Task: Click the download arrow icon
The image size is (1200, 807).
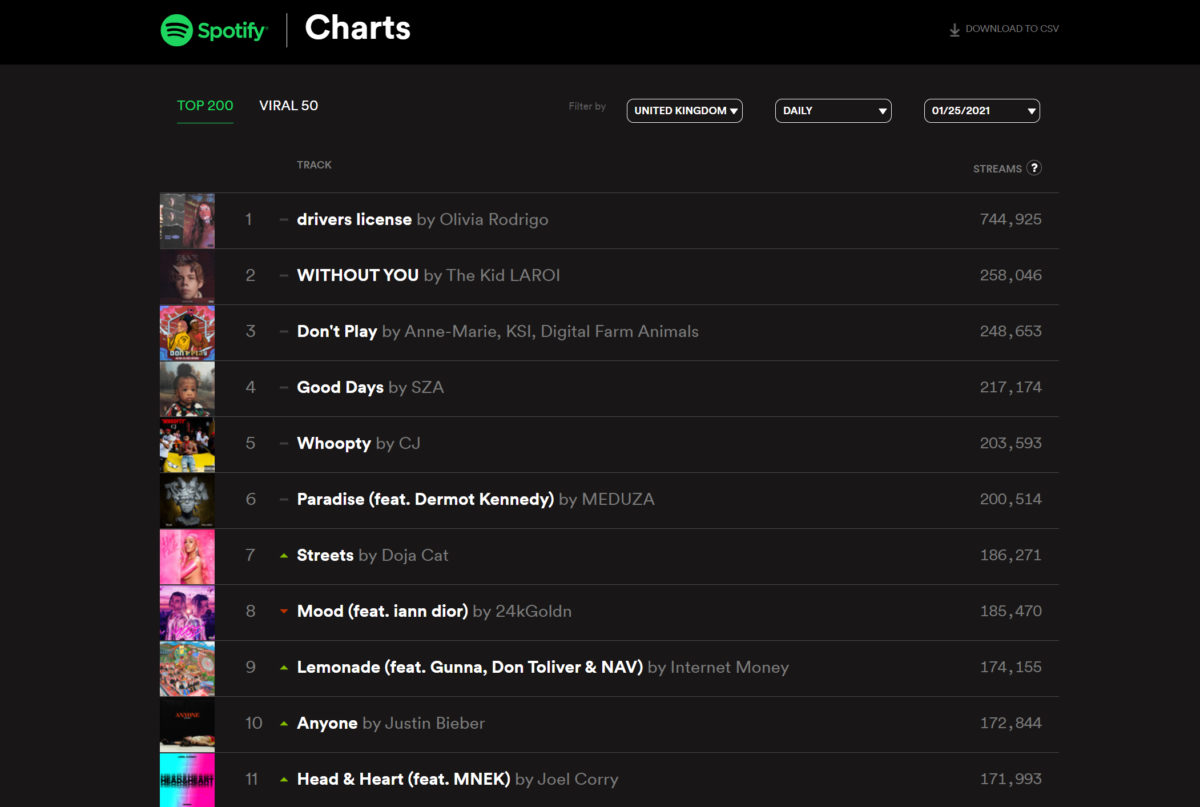Action: (x=954, y=30)
